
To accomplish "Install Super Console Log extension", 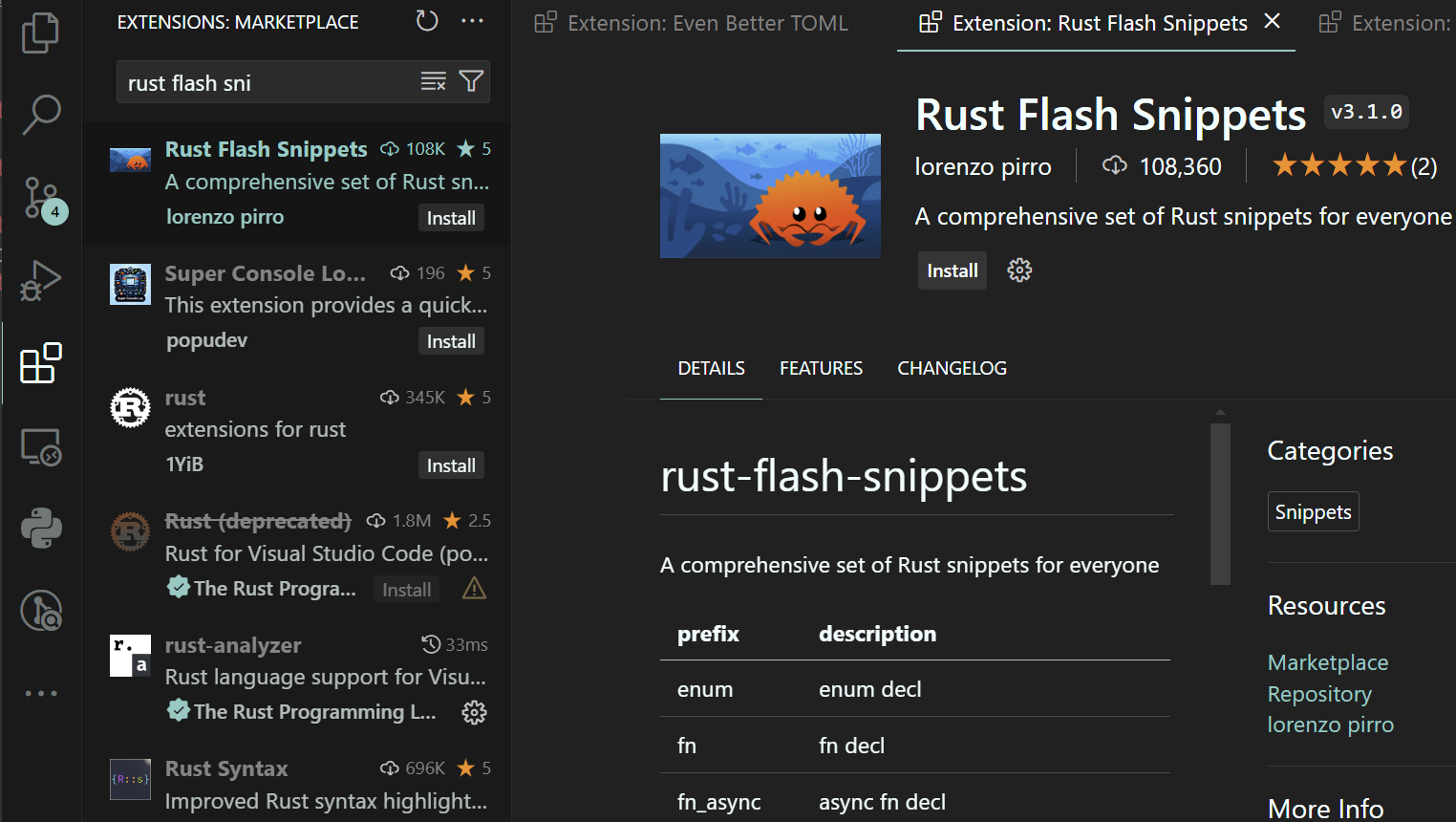I will pos(451,341).
